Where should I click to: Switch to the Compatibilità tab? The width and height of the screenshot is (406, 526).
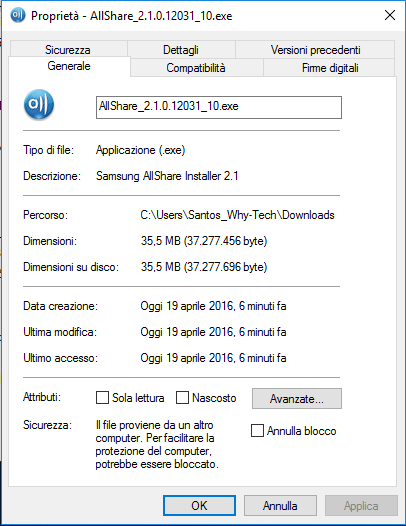pyautogui.click(x=197, y=68)
